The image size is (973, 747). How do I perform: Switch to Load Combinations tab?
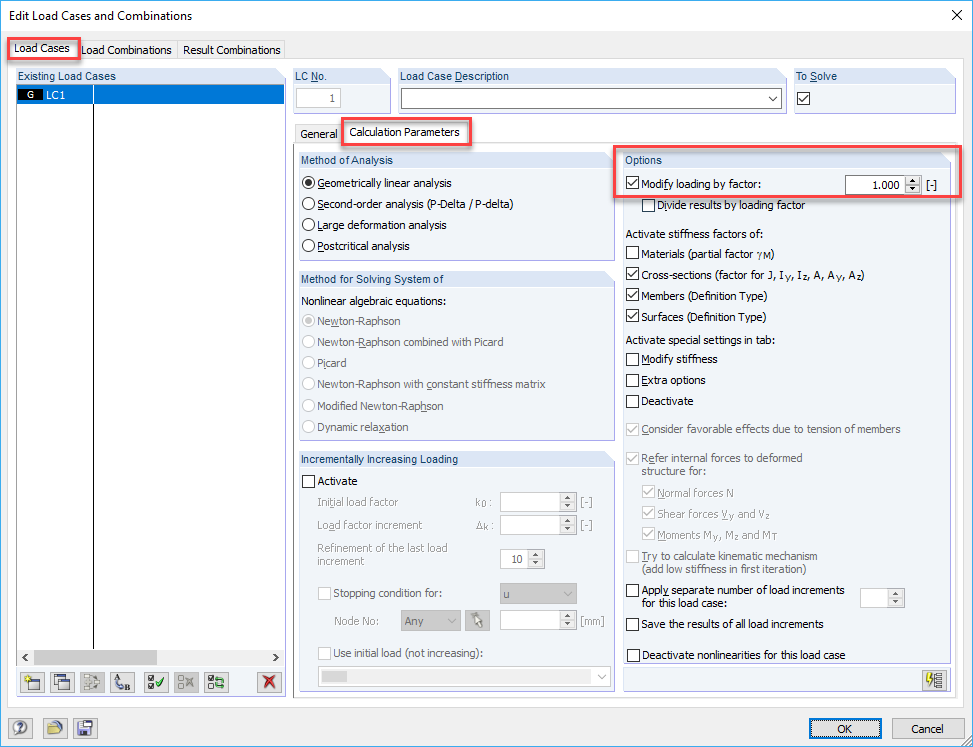coord(127,50)
